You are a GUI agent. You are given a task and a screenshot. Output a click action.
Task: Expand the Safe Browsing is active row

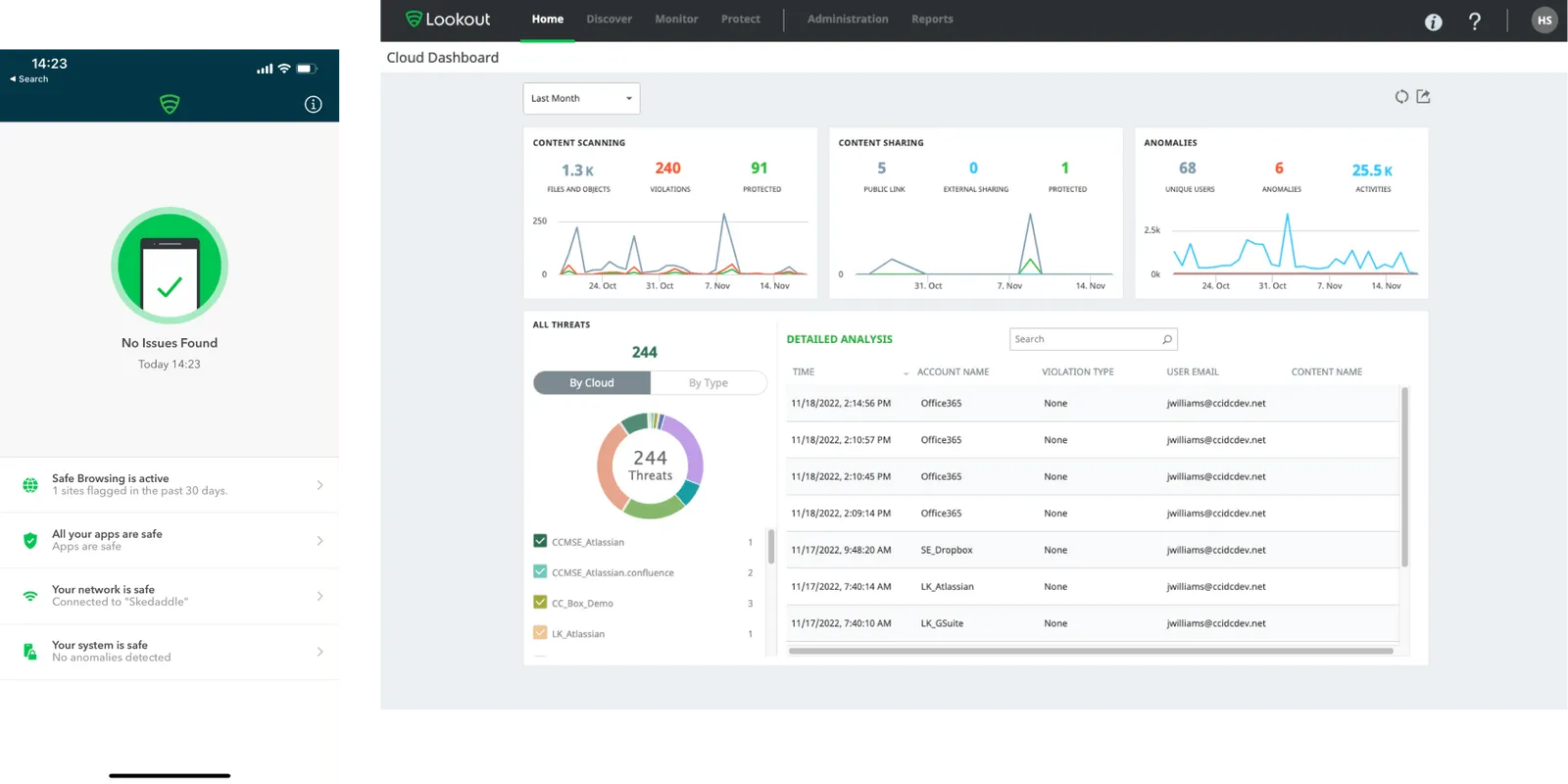tap(170, 485)
